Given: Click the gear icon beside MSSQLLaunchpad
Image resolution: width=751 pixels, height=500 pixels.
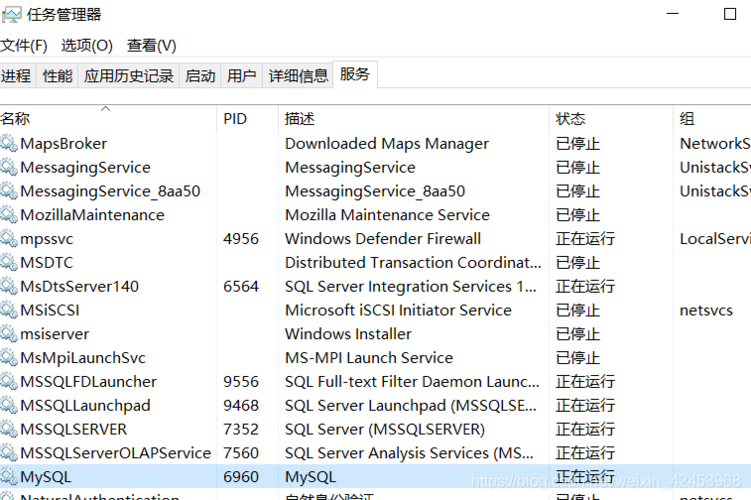Looking at the screenshot, I should [x=9, y=405].
